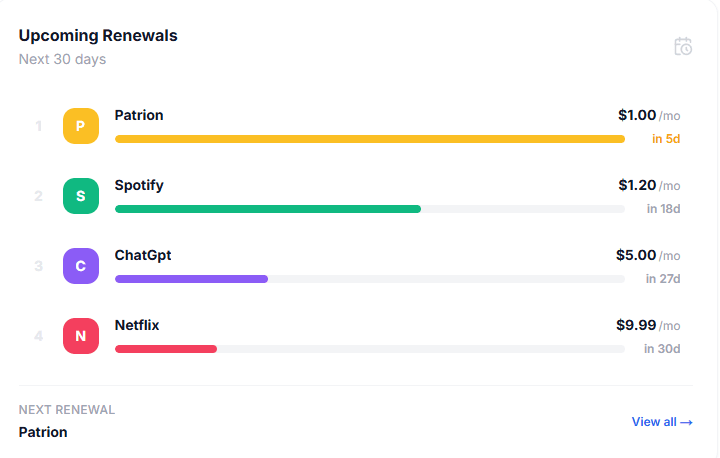This screenshot has height=458, width=720.
Task: Click the green Spotify S icon
Action: [81, 196]
